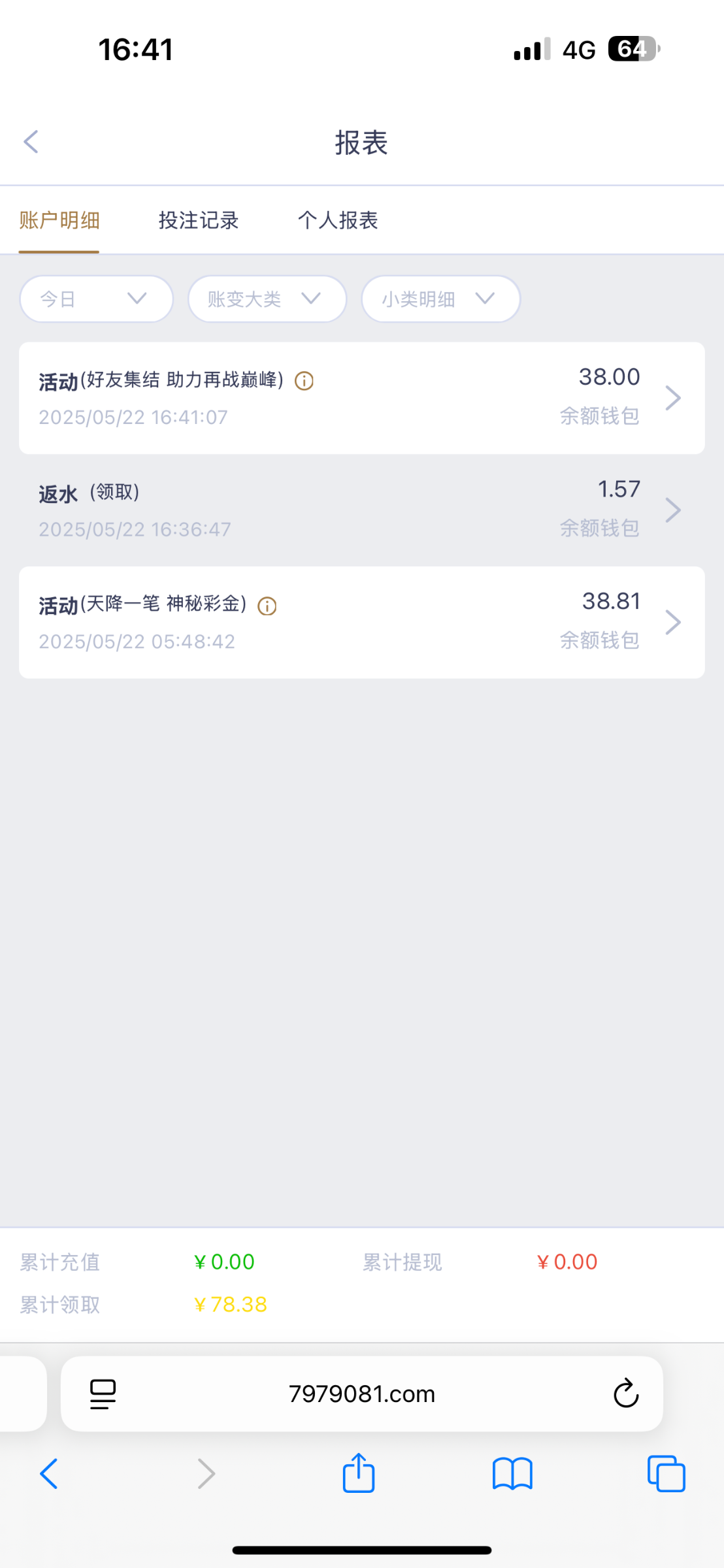Image resolution: width=724 pixels, height=1568 pixels.
Task: Open Safari bookmarks book icon
Action: (512, 1473)
